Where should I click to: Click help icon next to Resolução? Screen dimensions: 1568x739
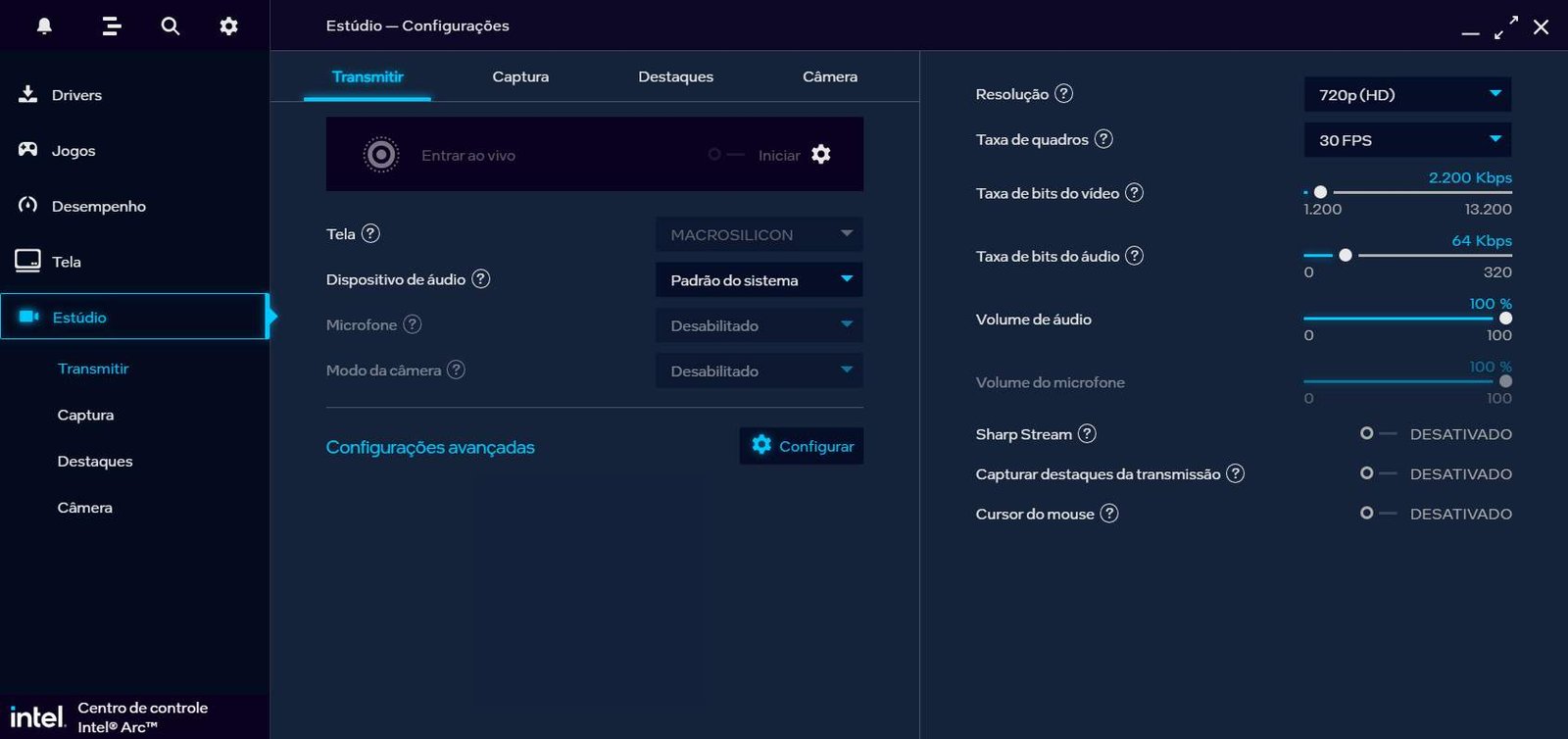coord(1063,94)
